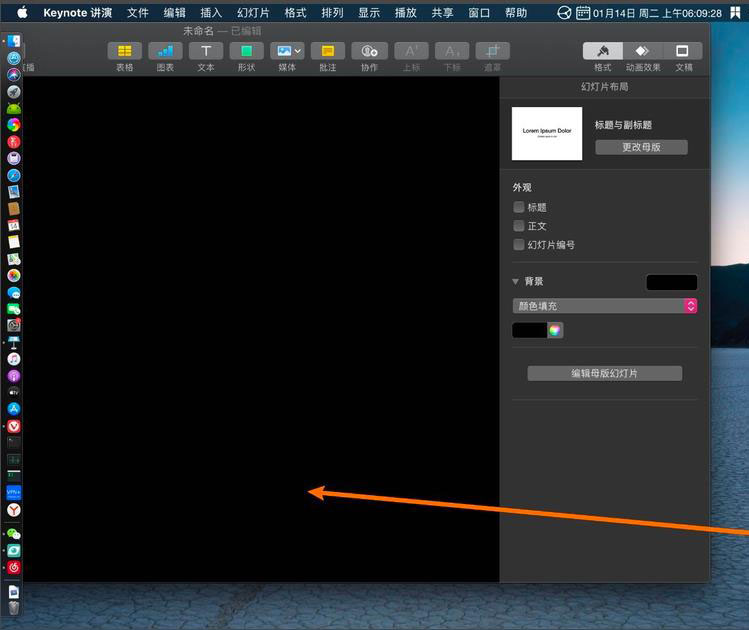The width and height of the screenshot is (749, 630).
Task: Open the black fill color well
Action: [529, 330]
